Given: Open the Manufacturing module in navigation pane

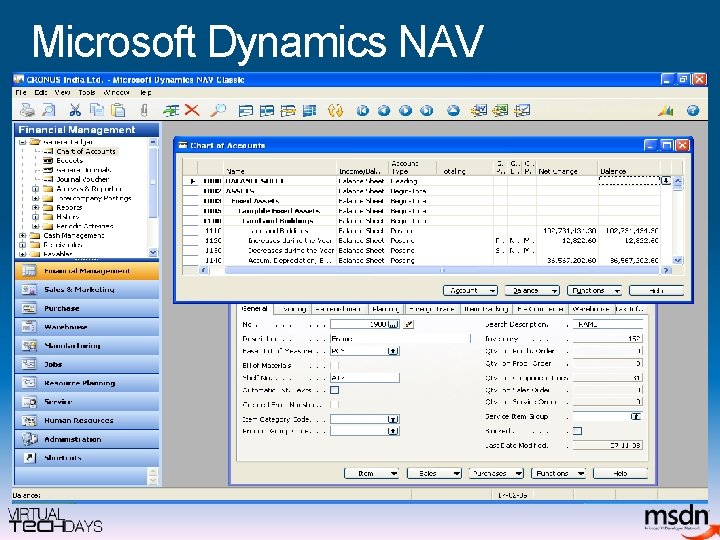Looking at the screenshot, I should (x=87, y=345).
